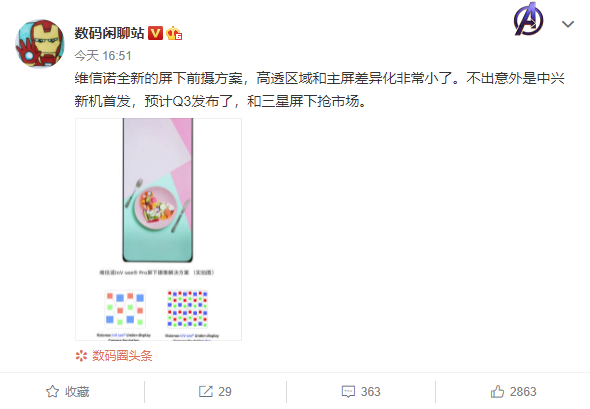Click the red topic icon beside 数码圈头条
This screenshot has width=590, height=409.
(x=81, y=356)
